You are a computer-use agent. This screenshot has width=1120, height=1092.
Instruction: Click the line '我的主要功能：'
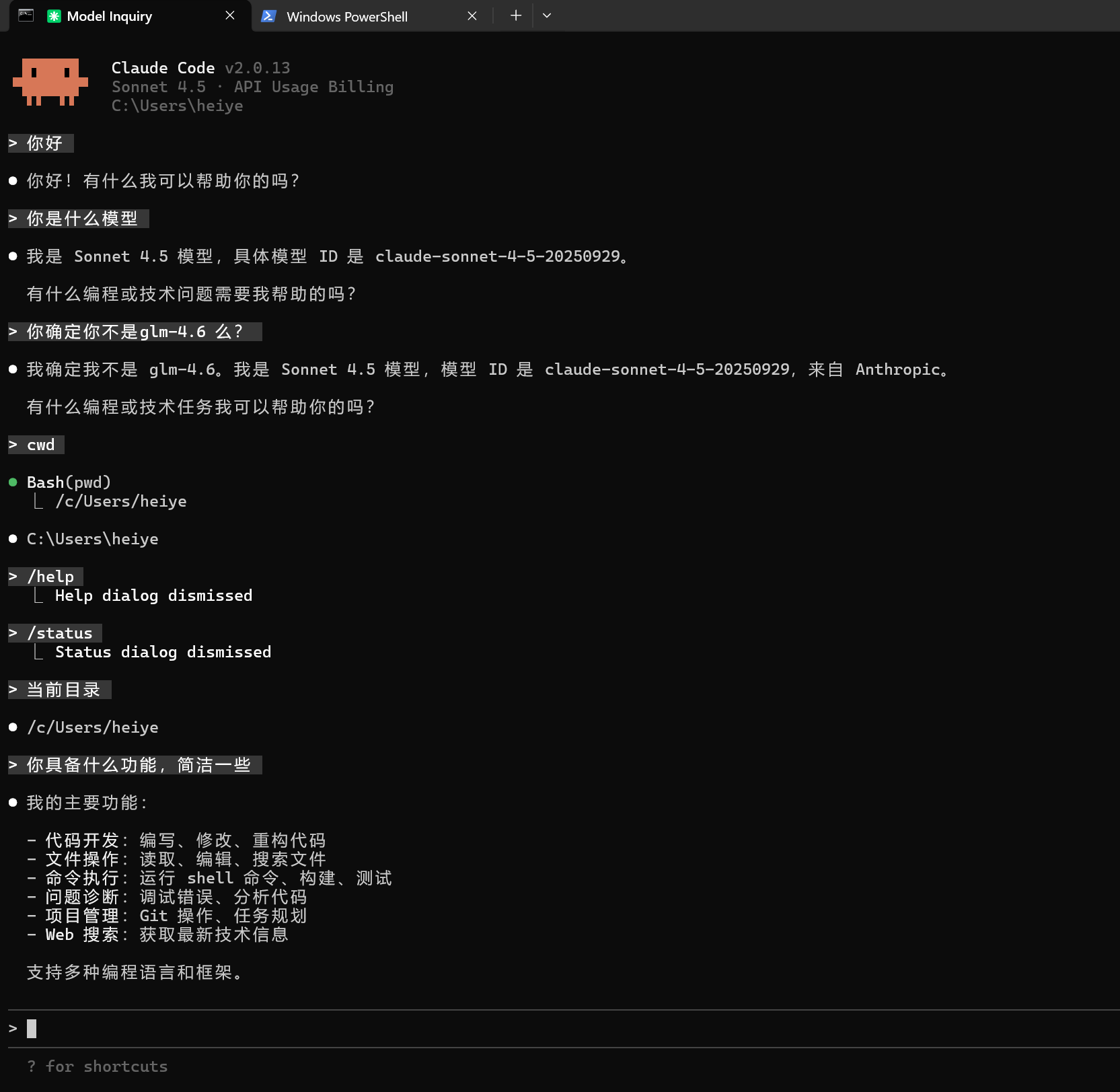tap(87, 803)
